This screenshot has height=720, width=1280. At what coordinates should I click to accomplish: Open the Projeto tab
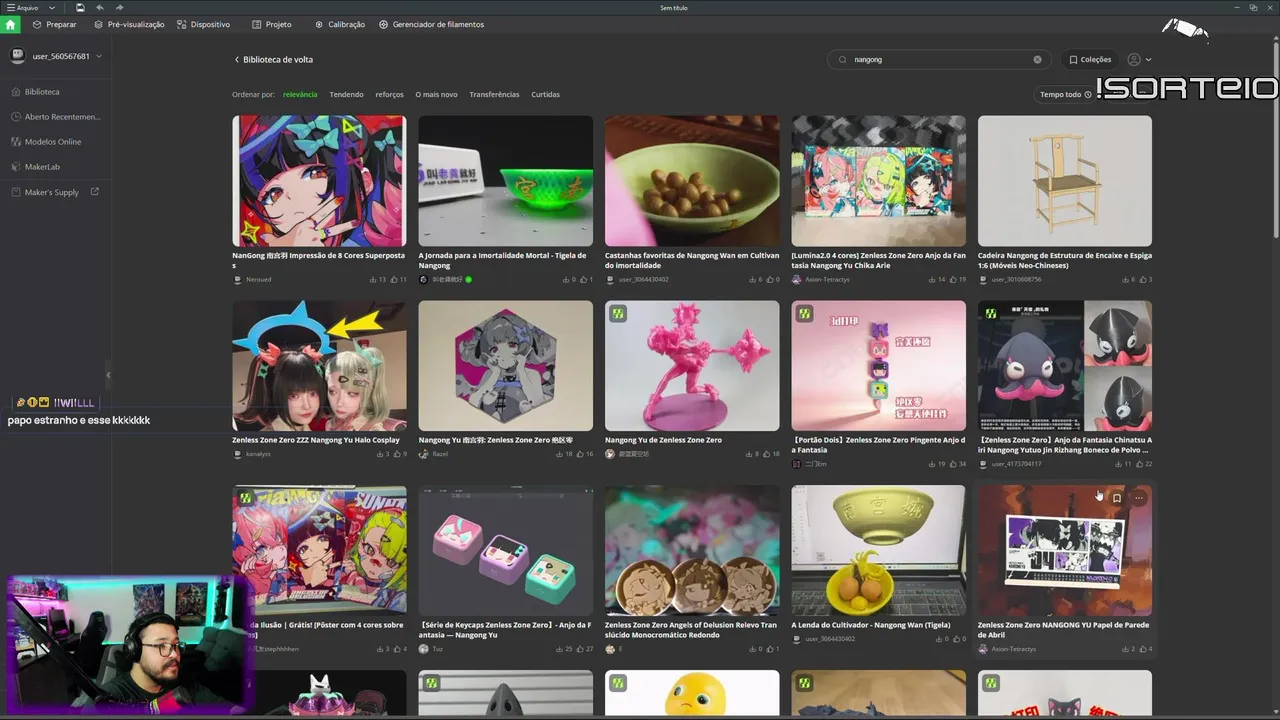272,24
